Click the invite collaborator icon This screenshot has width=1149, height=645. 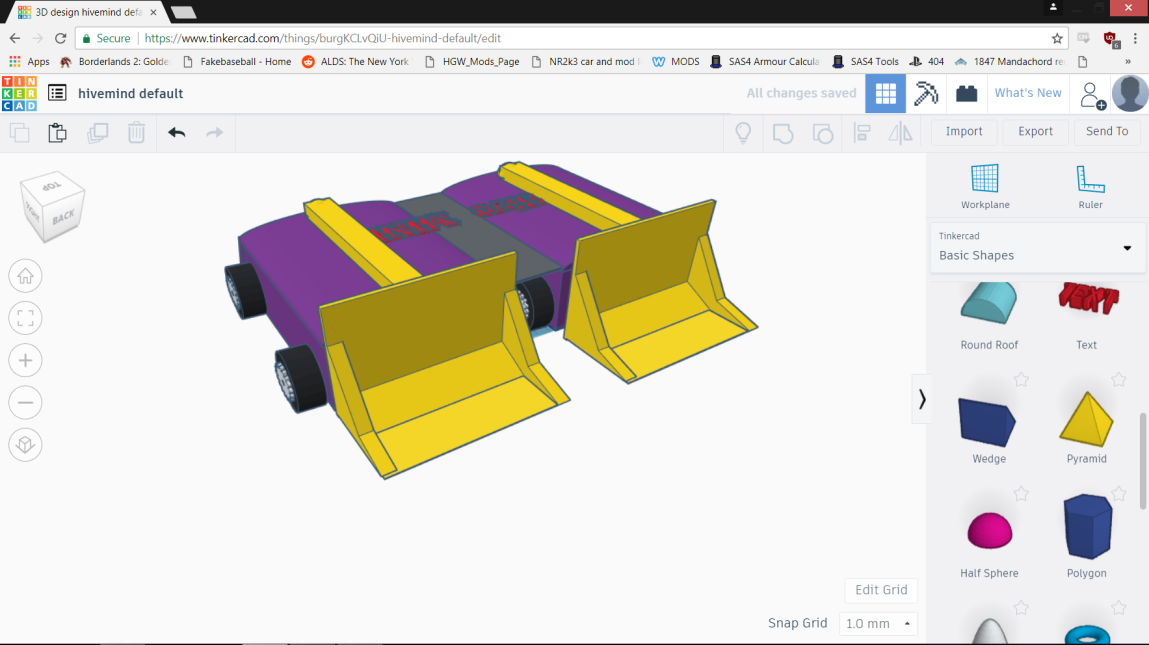click(x=1093, y=95)
